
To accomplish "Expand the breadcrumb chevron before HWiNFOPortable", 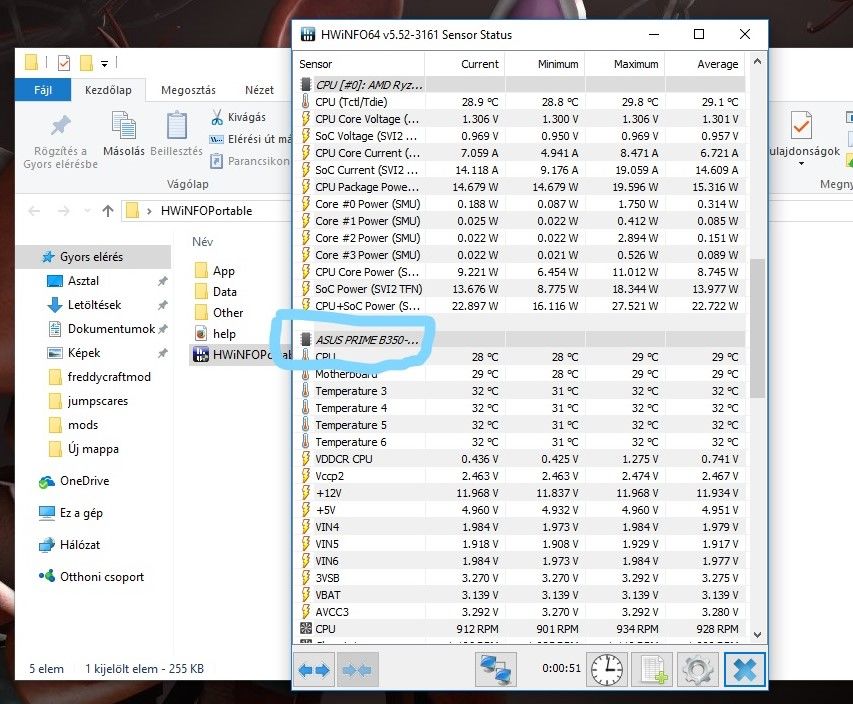I will 149,211.
